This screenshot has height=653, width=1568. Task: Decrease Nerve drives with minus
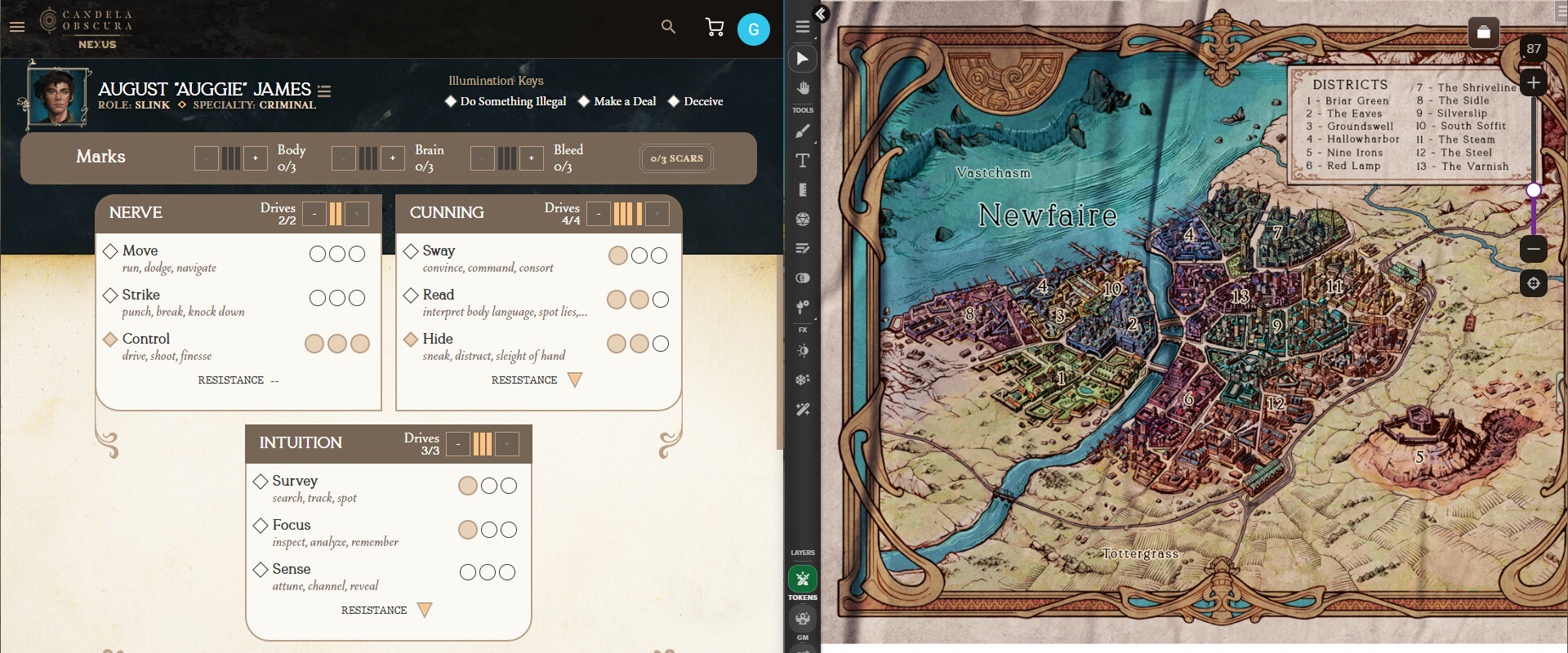coord(314,214)
